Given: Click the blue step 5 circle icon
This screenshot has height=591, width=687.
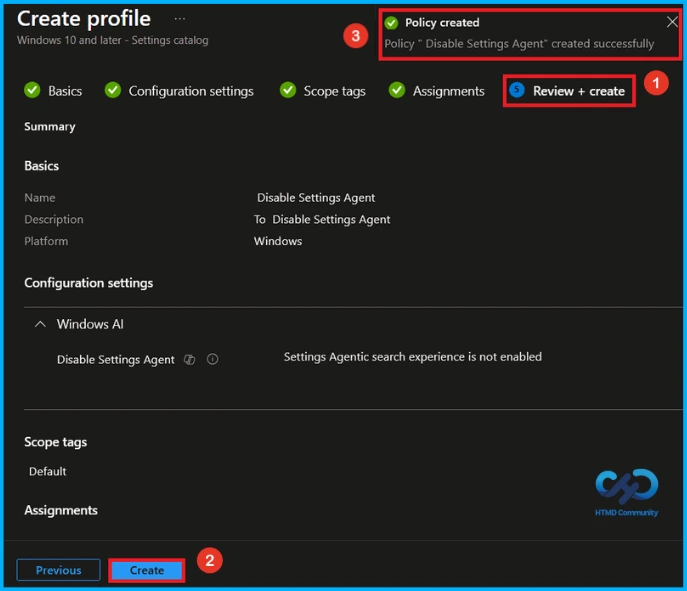Looking at the screenshot, I should click(517, 90).
